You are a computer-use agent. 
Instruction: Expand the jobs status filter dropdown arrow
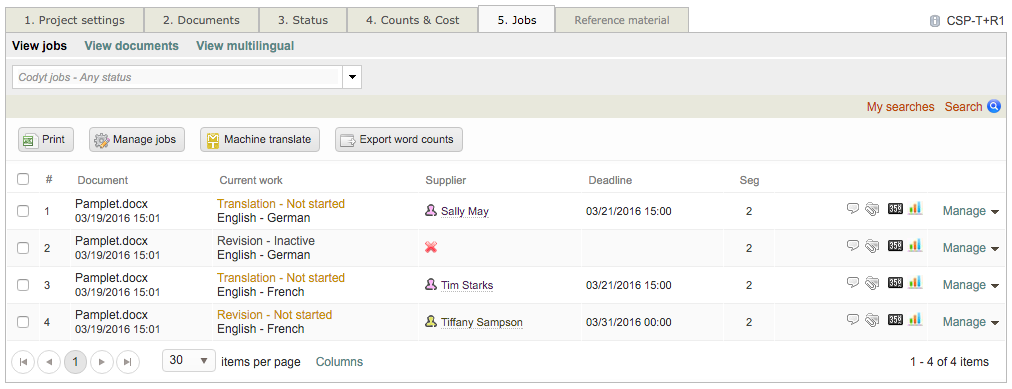[352, 77]
